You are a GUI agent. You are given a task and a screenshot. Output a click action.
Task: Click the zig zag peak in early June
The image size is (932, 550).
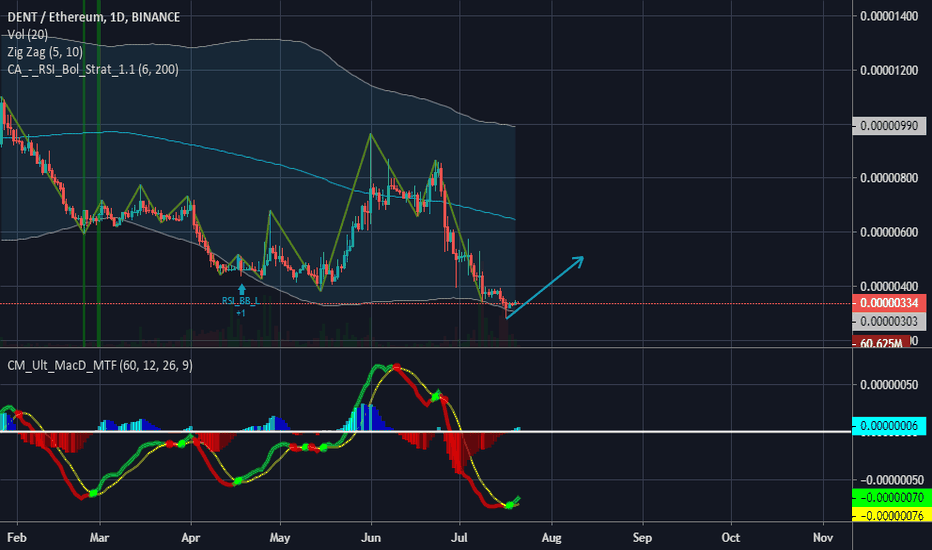coord(371,134)
